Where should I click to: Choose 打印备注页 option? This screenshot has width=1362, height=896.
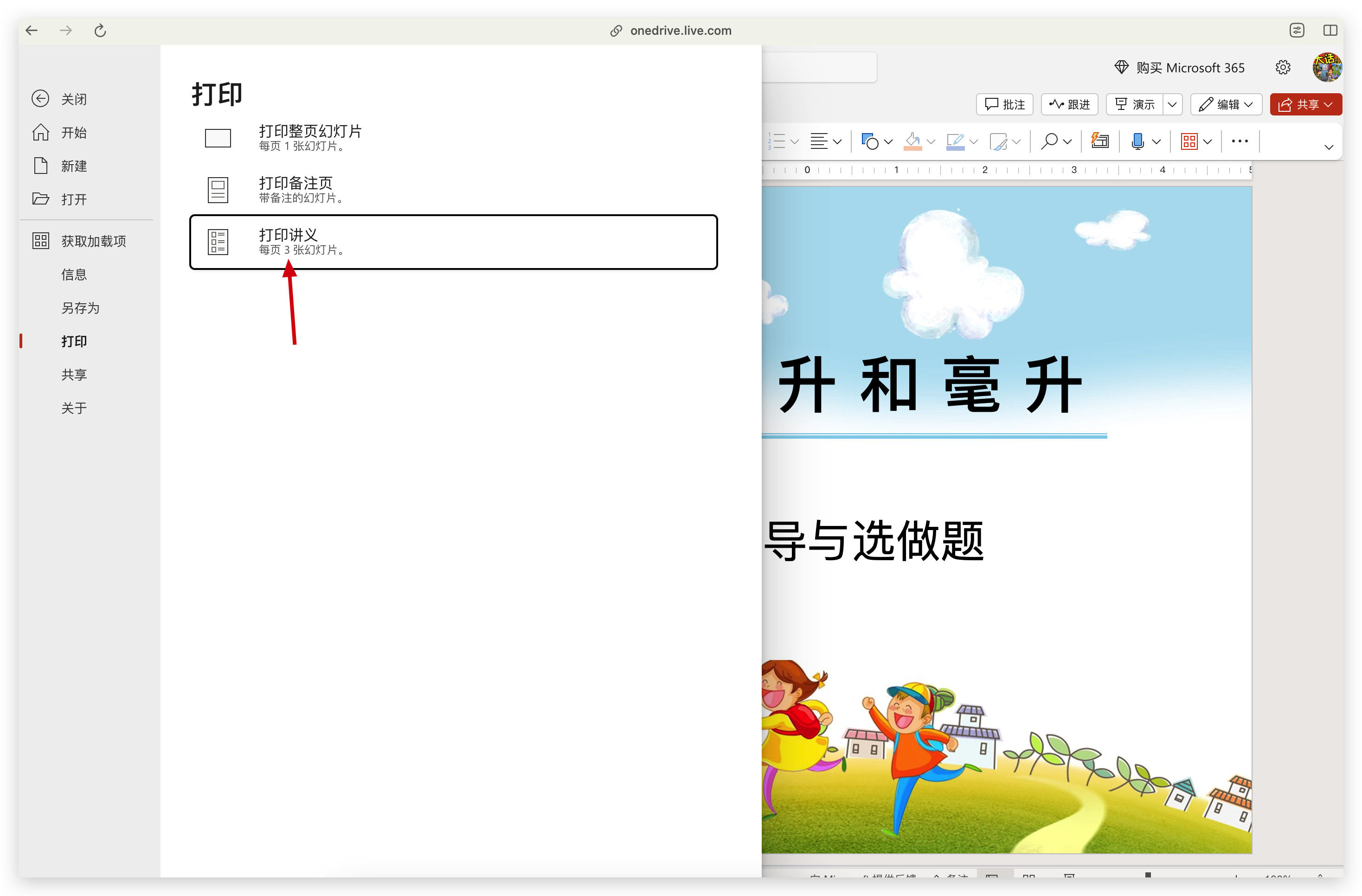(x=296, y=189)
